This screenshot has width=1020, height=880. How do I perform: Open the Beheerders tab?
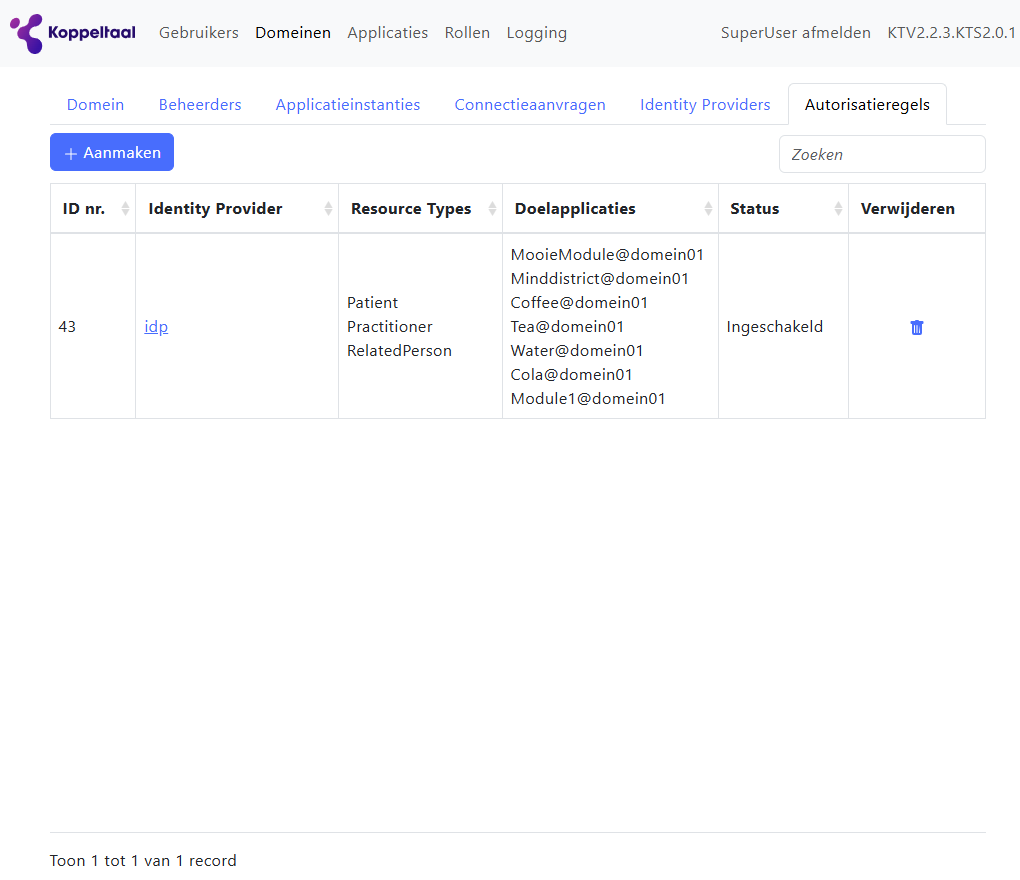tap(200, 105)
